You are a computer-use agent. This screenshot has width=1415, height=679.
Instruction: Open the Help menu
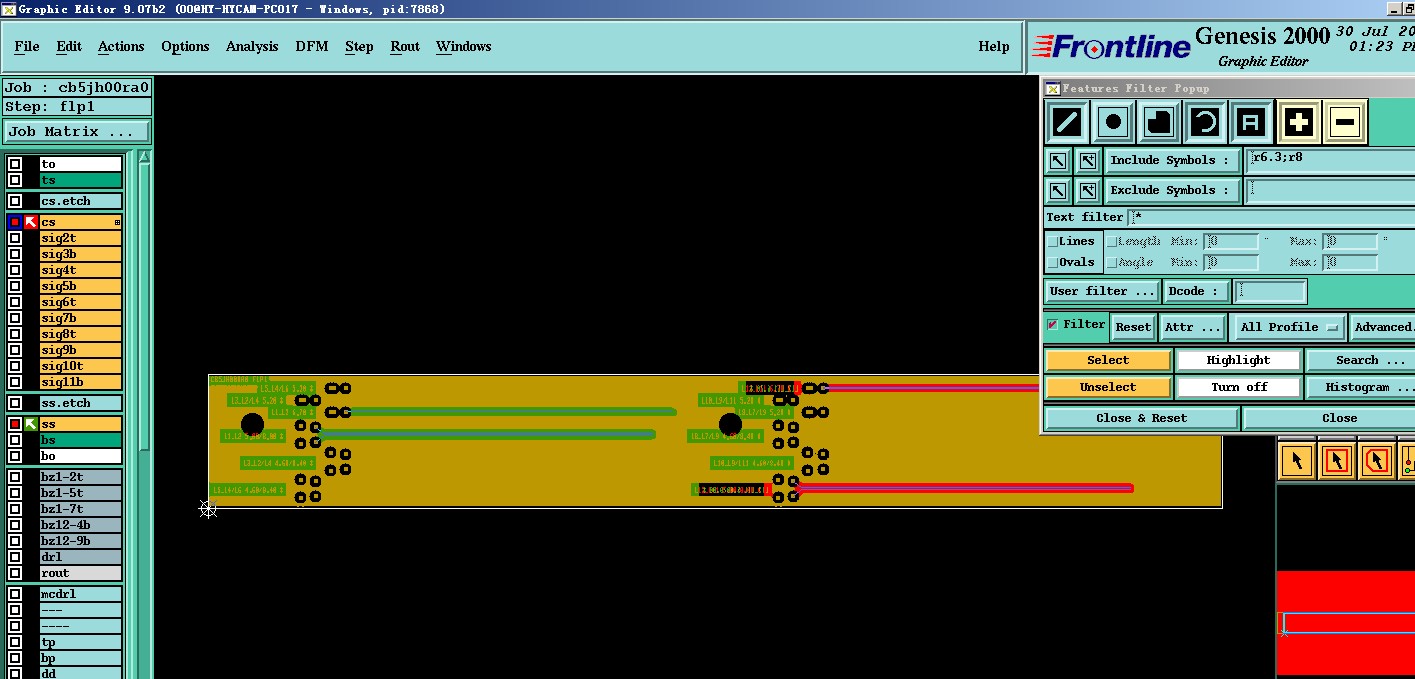tap(993, 46)
